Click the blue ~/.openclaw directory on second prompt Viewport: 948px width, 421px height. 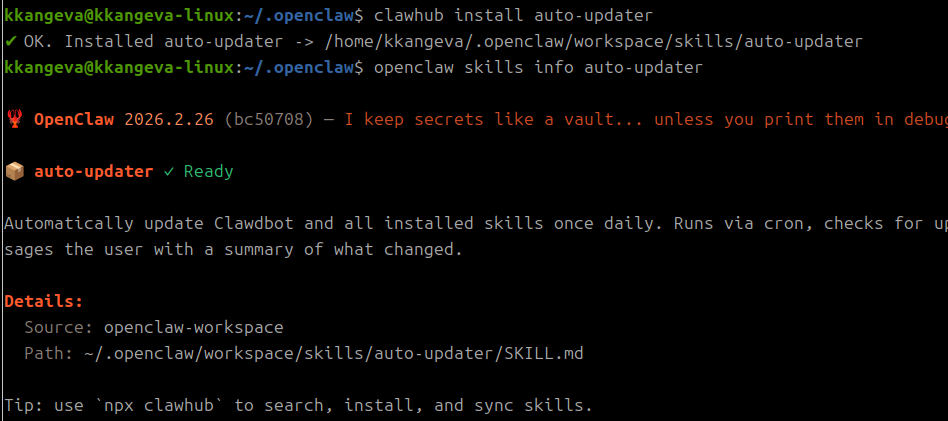point(299,68)
